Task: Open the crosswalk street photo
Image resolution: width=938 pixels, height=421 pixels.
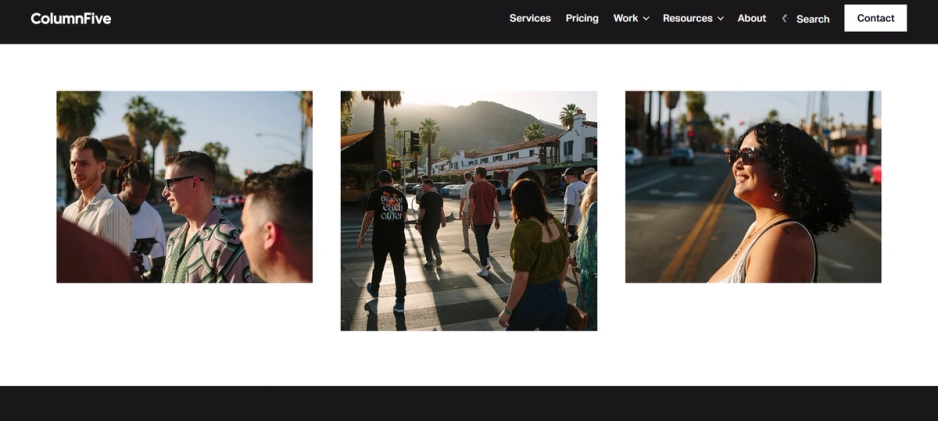Action: coord(468,210)
